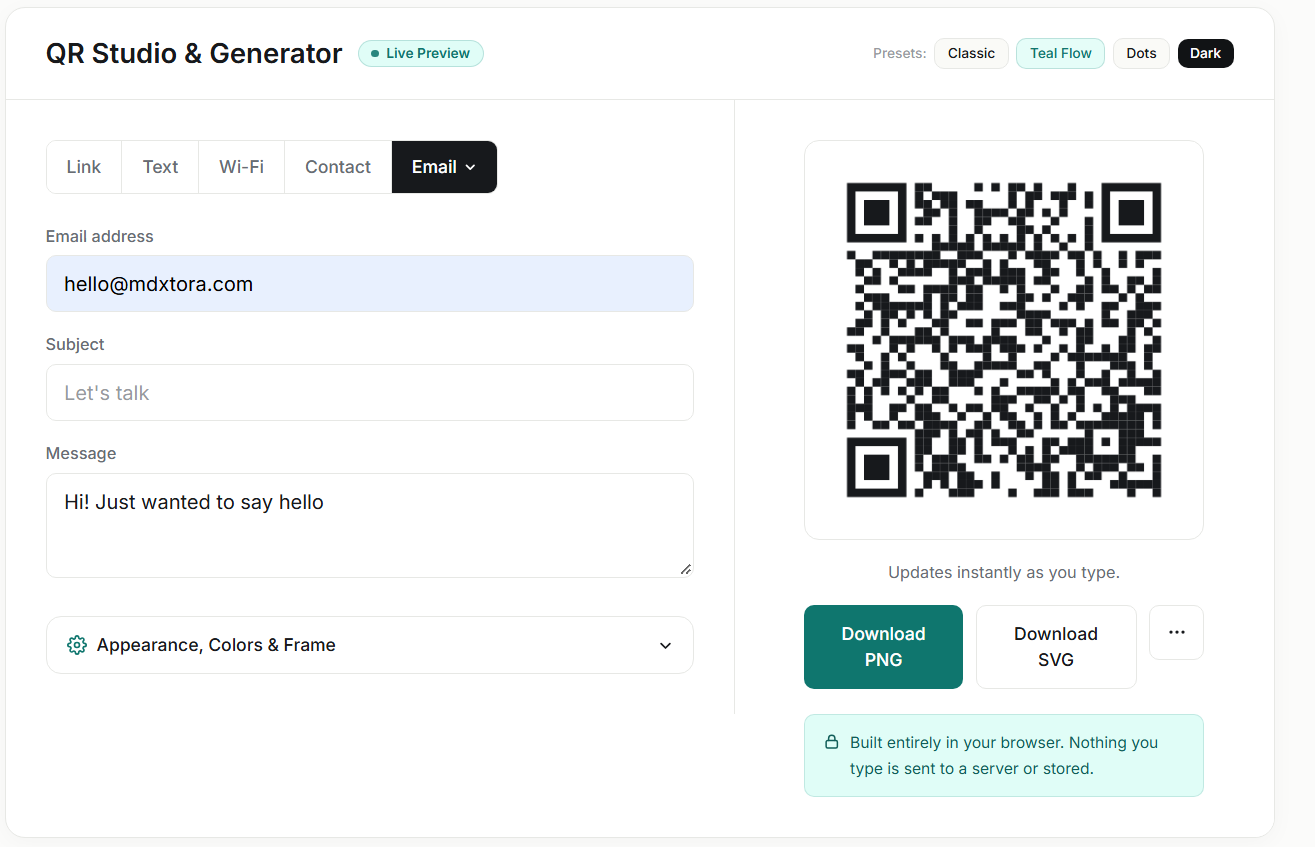Select the Wi-Fi tab
The image size is (1315, 847).
(x=242, y=167)
